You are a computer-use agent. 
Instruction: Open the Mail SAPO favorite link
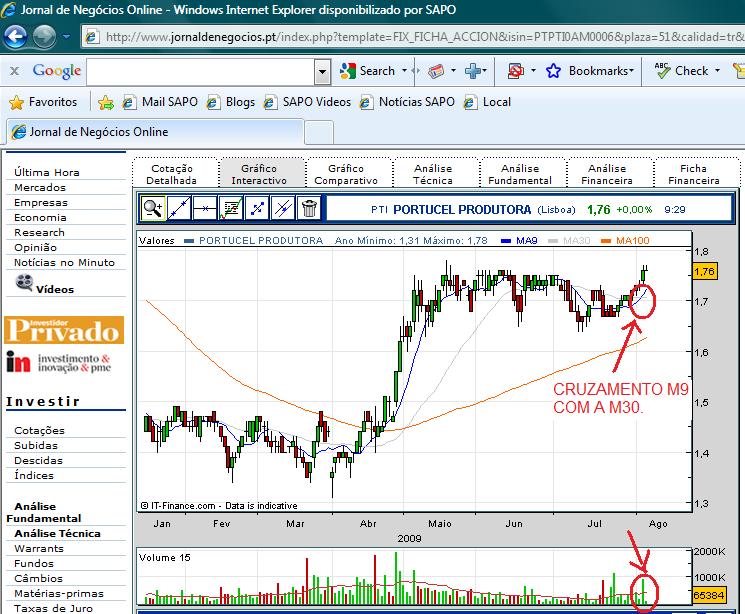click(160, 102)
